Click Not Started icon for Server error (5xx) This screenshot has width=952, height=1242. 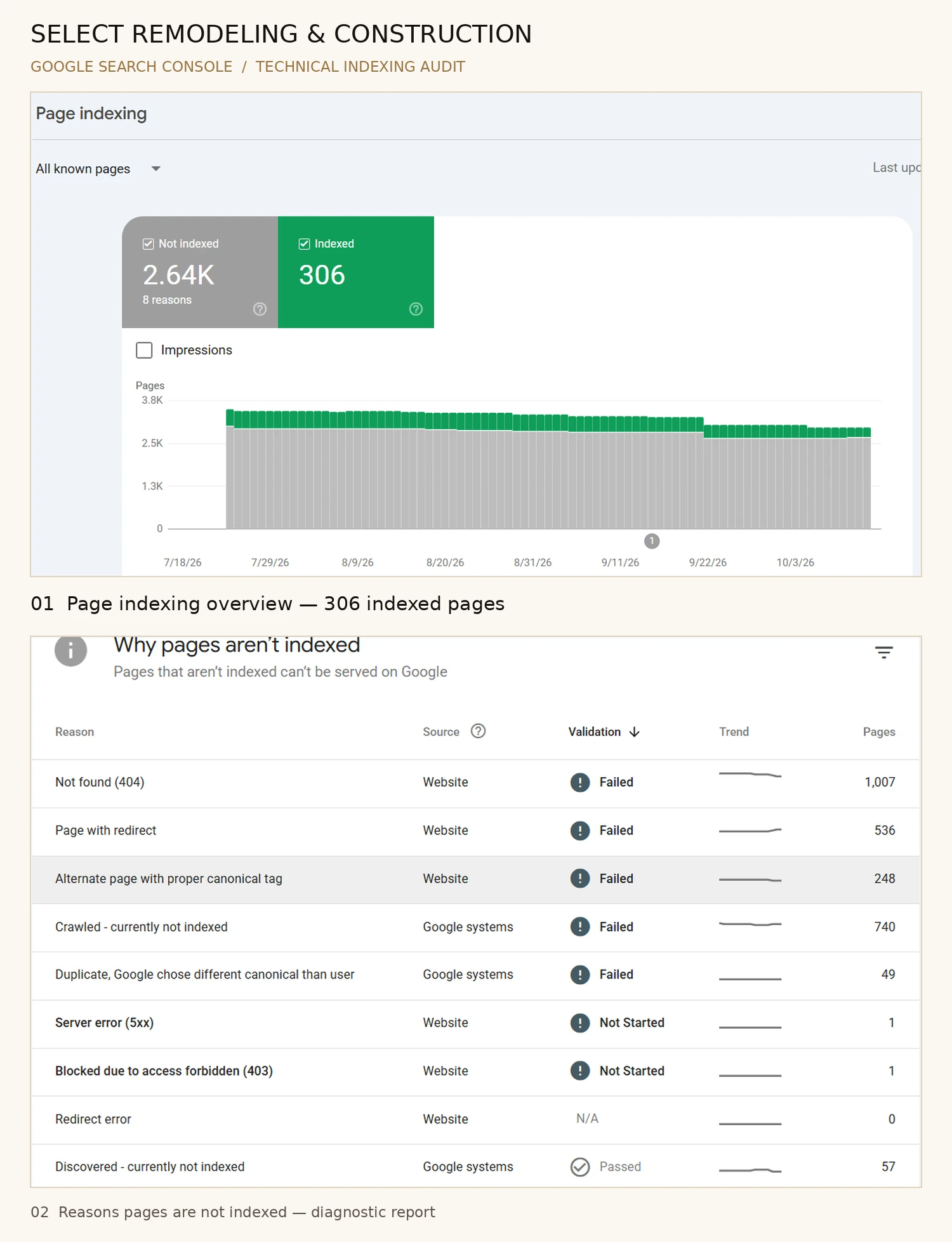[x=580, y=1023]
